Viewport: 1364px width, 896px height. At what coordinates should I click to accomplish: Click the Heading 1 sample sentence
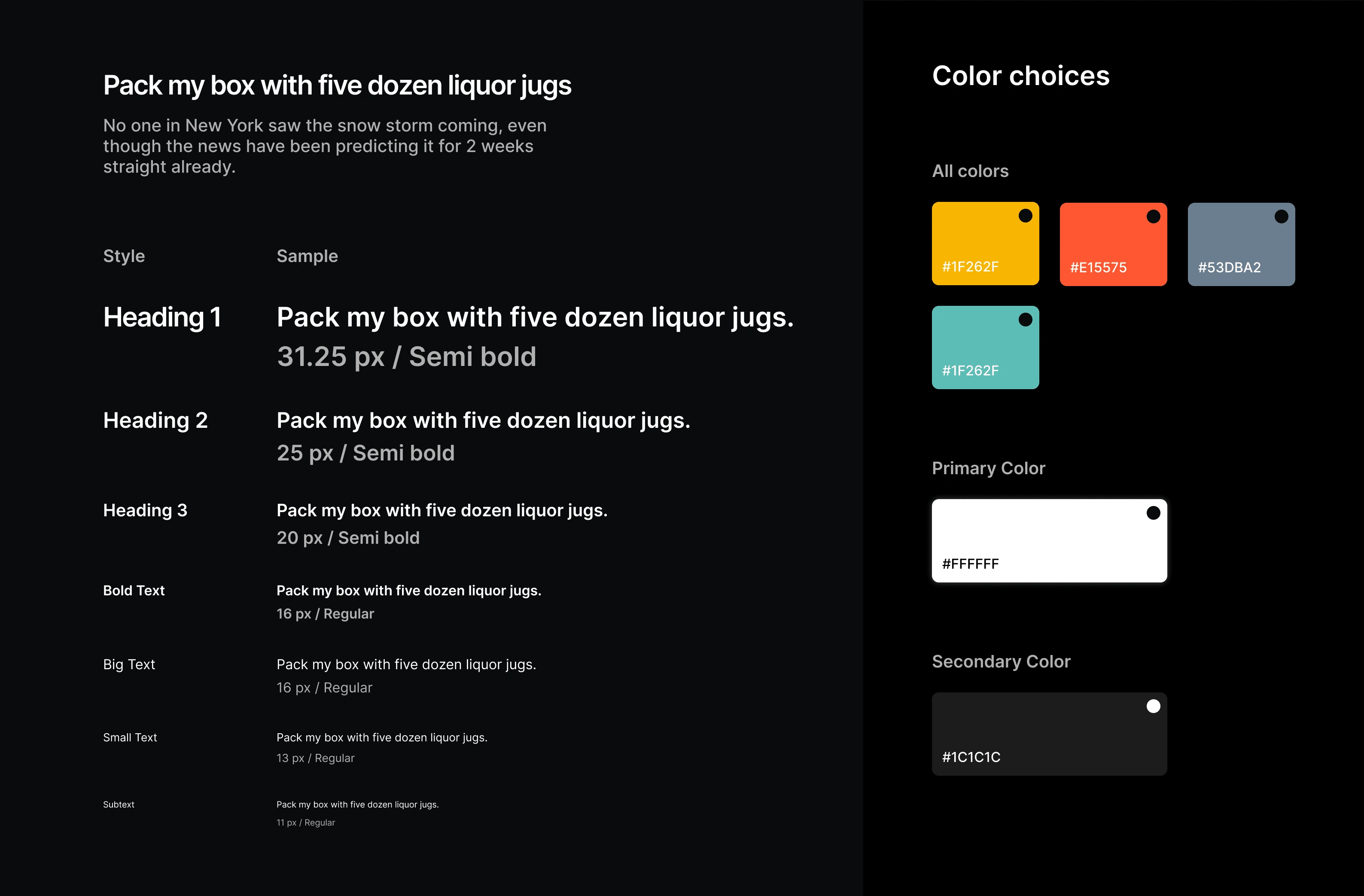pos(535,318)
